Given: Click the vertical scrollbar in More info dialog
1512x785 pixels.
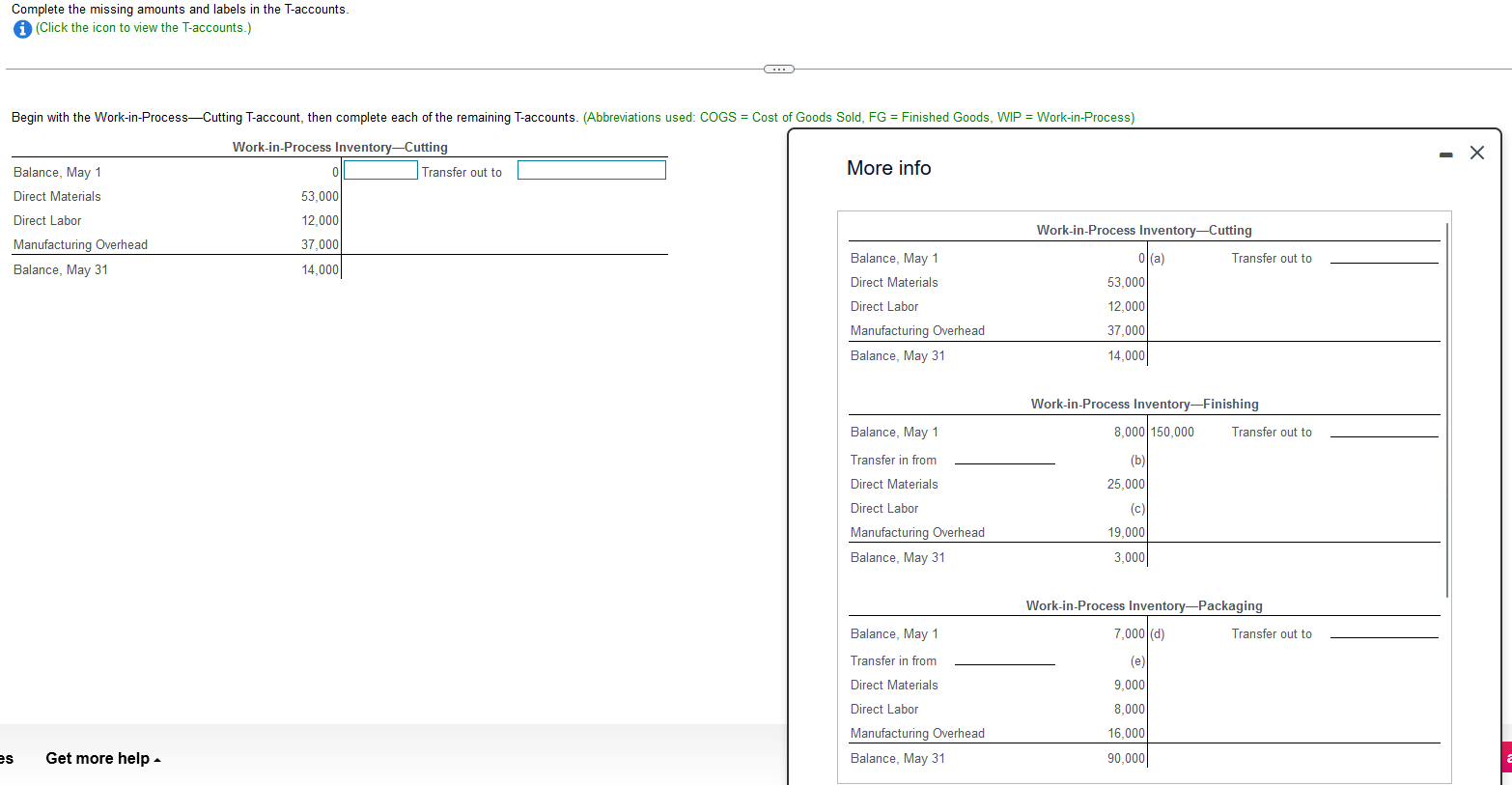Looking at the screenshot, I should pos(1446,410).
